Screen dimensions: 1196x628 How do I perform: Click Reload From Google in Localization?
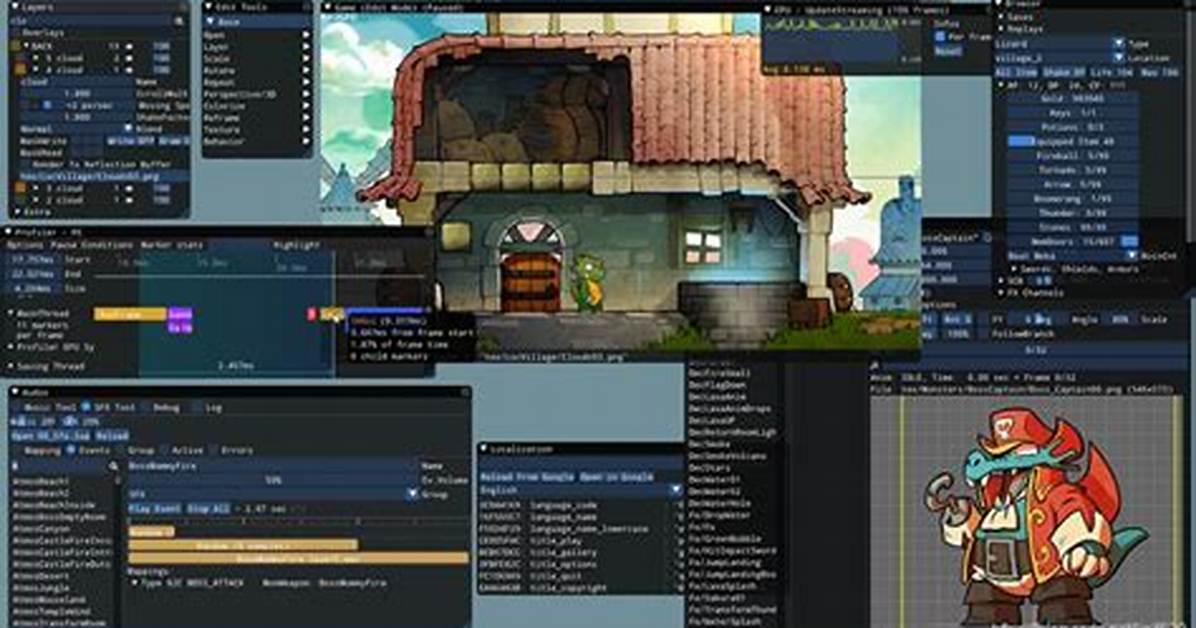526,477
